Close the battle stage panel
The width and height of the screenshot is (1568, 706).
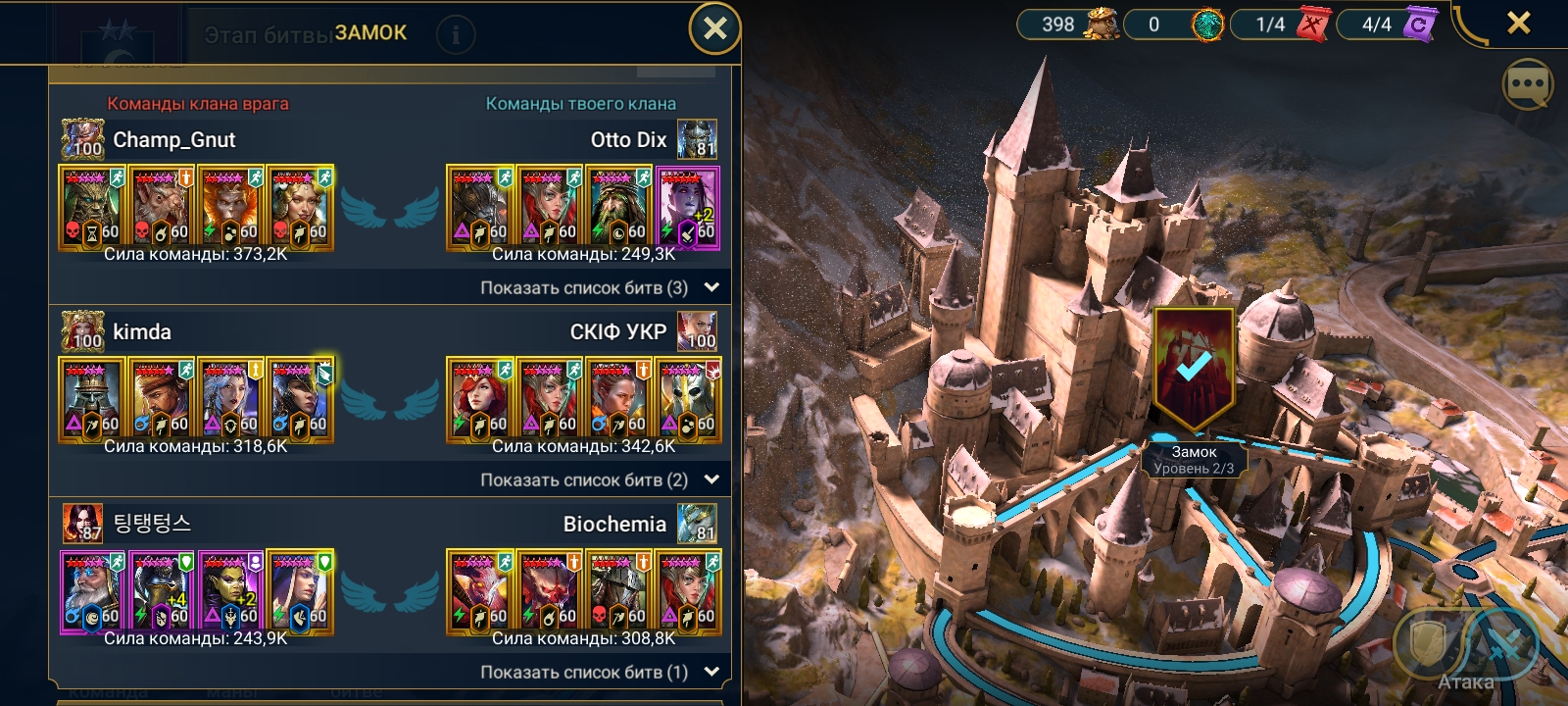click(x=715, y=28)
